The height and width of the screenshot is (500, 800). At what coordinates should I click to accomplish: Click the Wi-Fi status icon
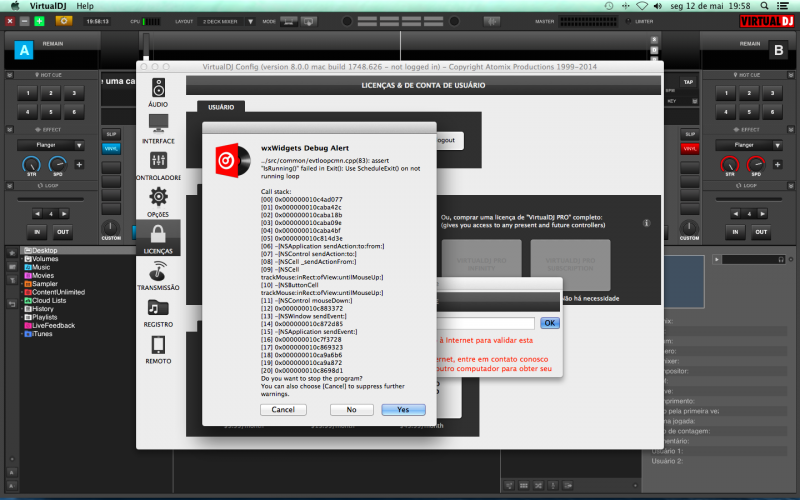642,6
